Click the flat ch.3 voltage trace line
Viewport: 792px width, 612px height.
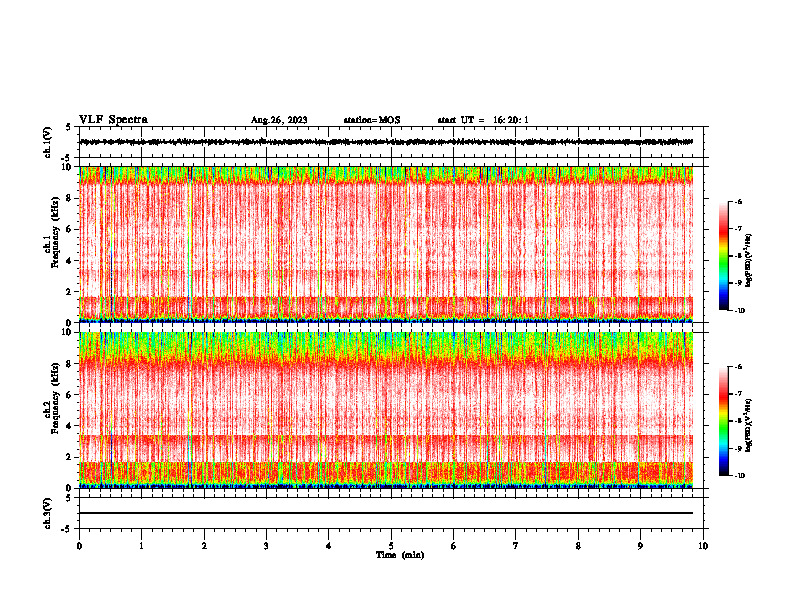386,513
